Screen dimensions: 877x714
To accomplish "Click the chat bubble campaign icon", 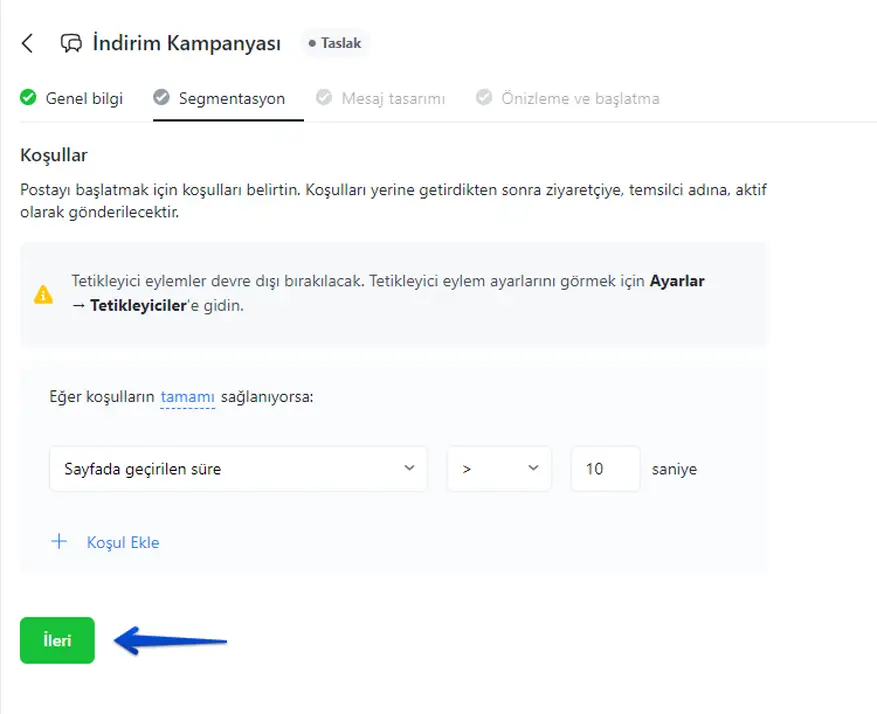I will click(x=71, y=43).
